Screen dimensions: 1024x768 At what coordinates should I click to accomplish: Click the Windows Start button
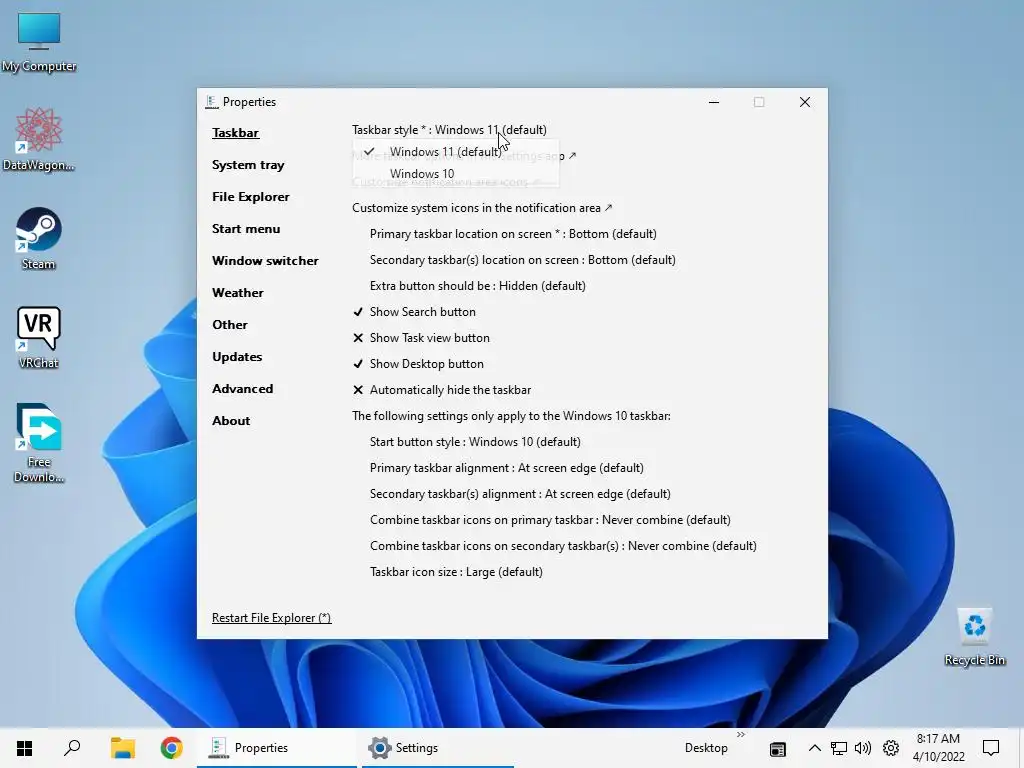pyautogui.click(x=25, y=748)
